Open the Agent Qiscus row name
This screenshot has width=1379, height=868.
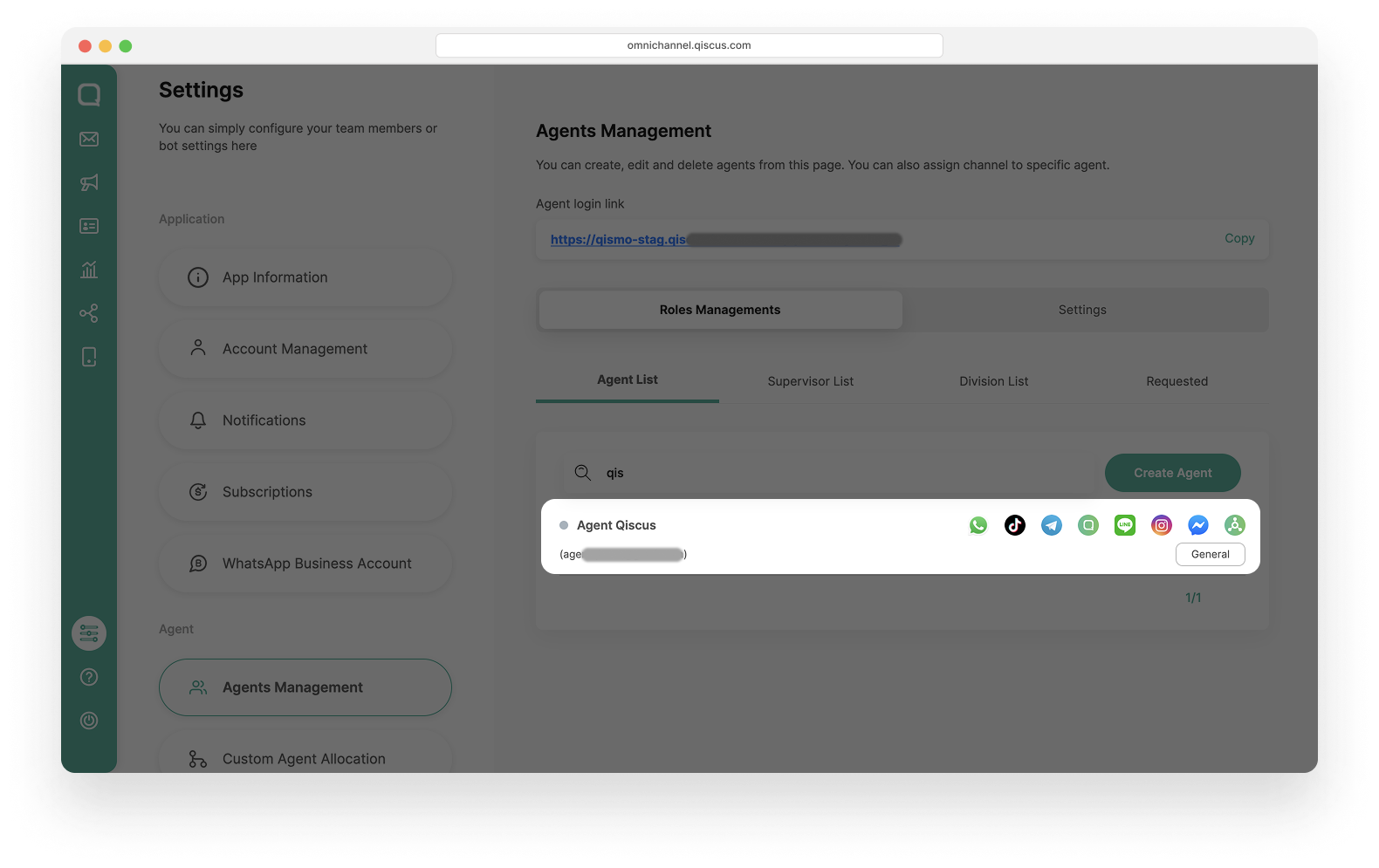[616, 525]
